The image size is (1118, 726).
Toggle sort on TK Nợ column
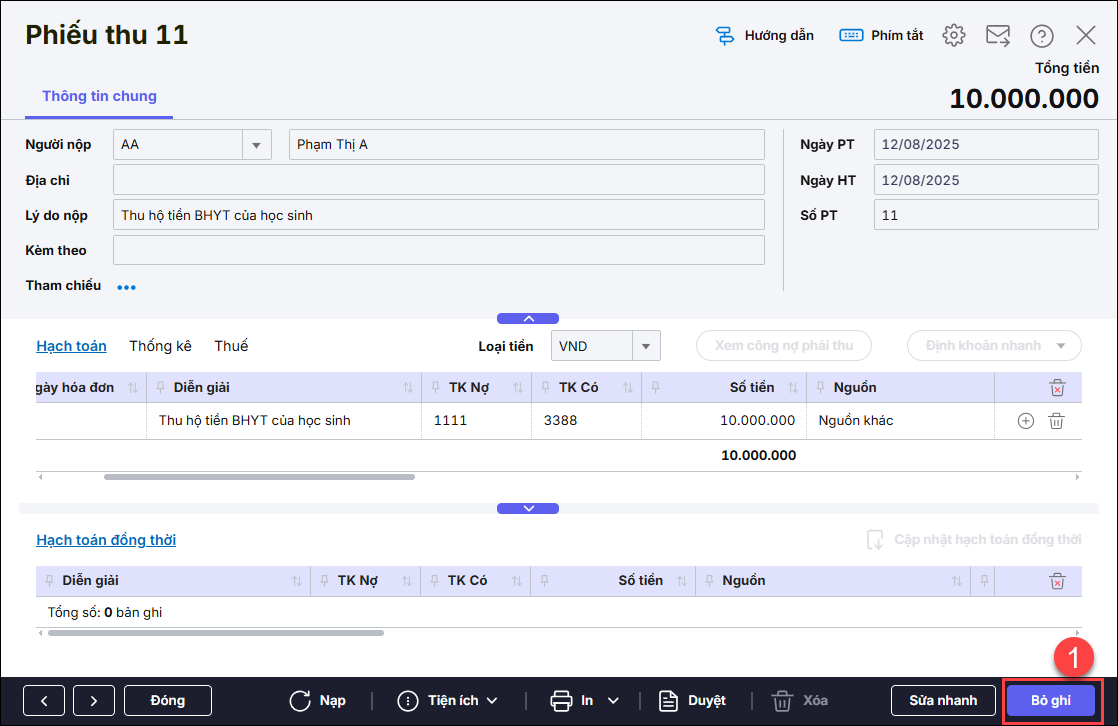(517, 387)
